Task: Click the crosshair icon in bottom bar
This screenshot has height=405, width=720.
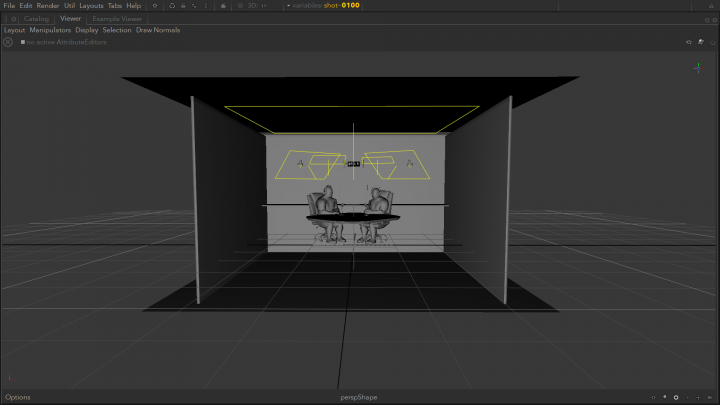Action: pyautogui.click(x=698, y=397)
